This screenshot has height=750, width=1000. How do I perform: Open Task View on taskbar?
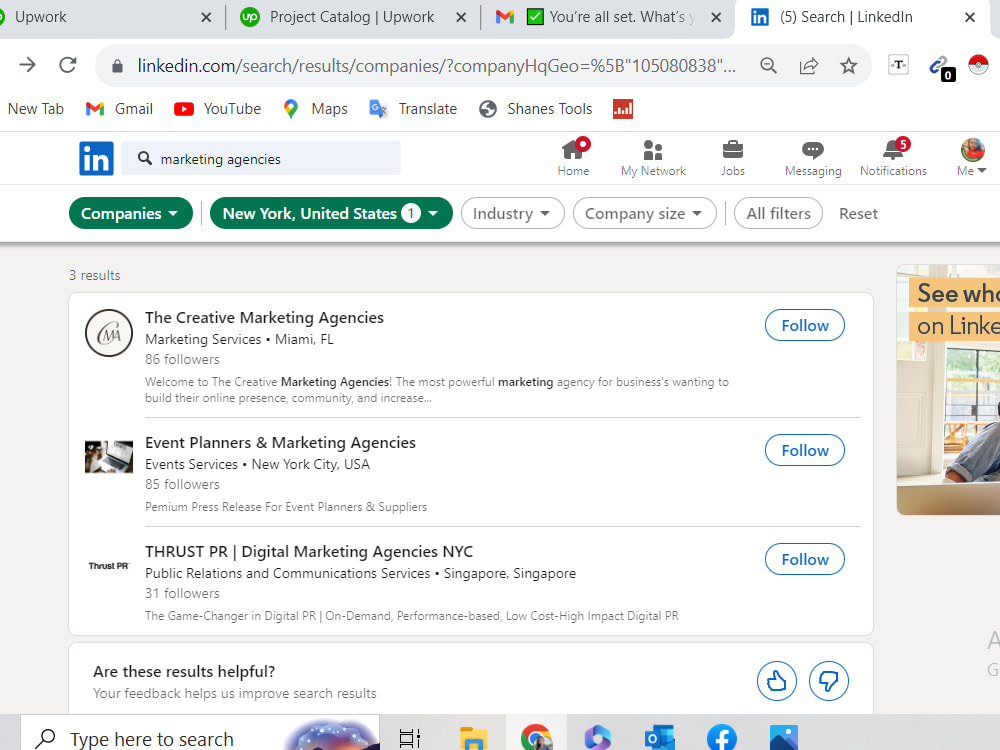409,738
